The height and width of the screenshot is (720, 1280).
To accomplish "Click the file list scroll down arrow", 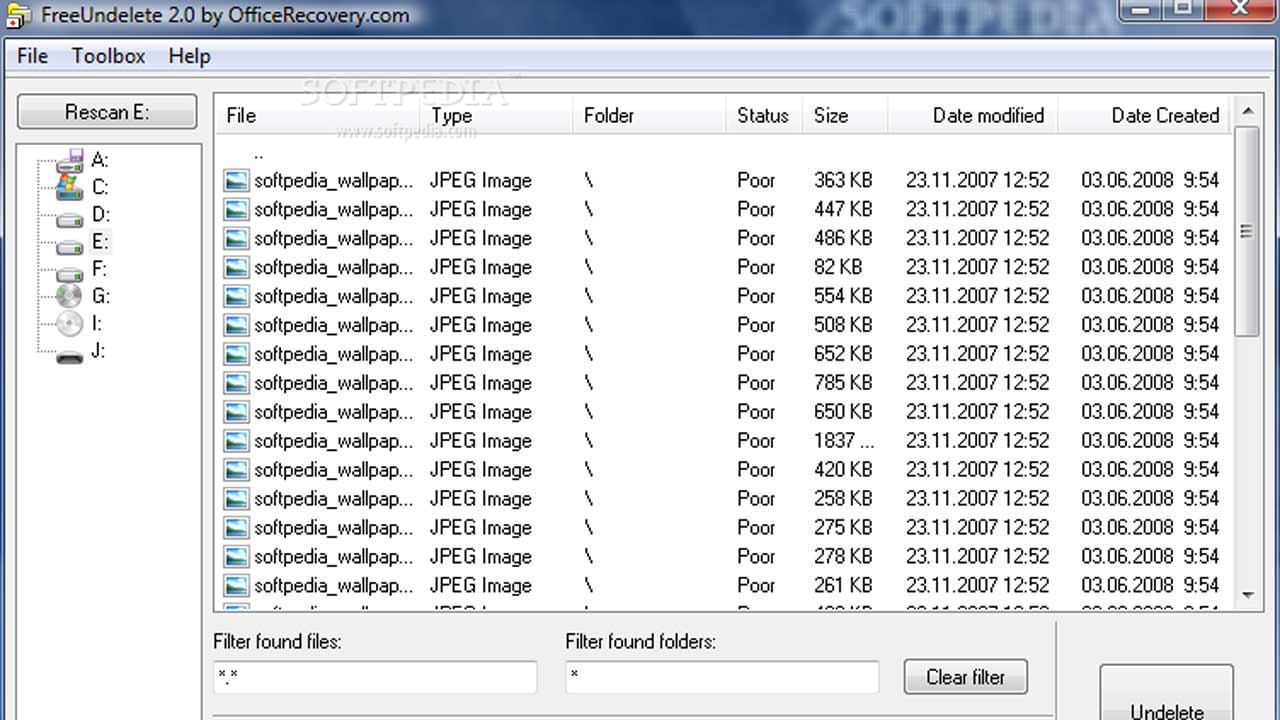I will 1247,595.
